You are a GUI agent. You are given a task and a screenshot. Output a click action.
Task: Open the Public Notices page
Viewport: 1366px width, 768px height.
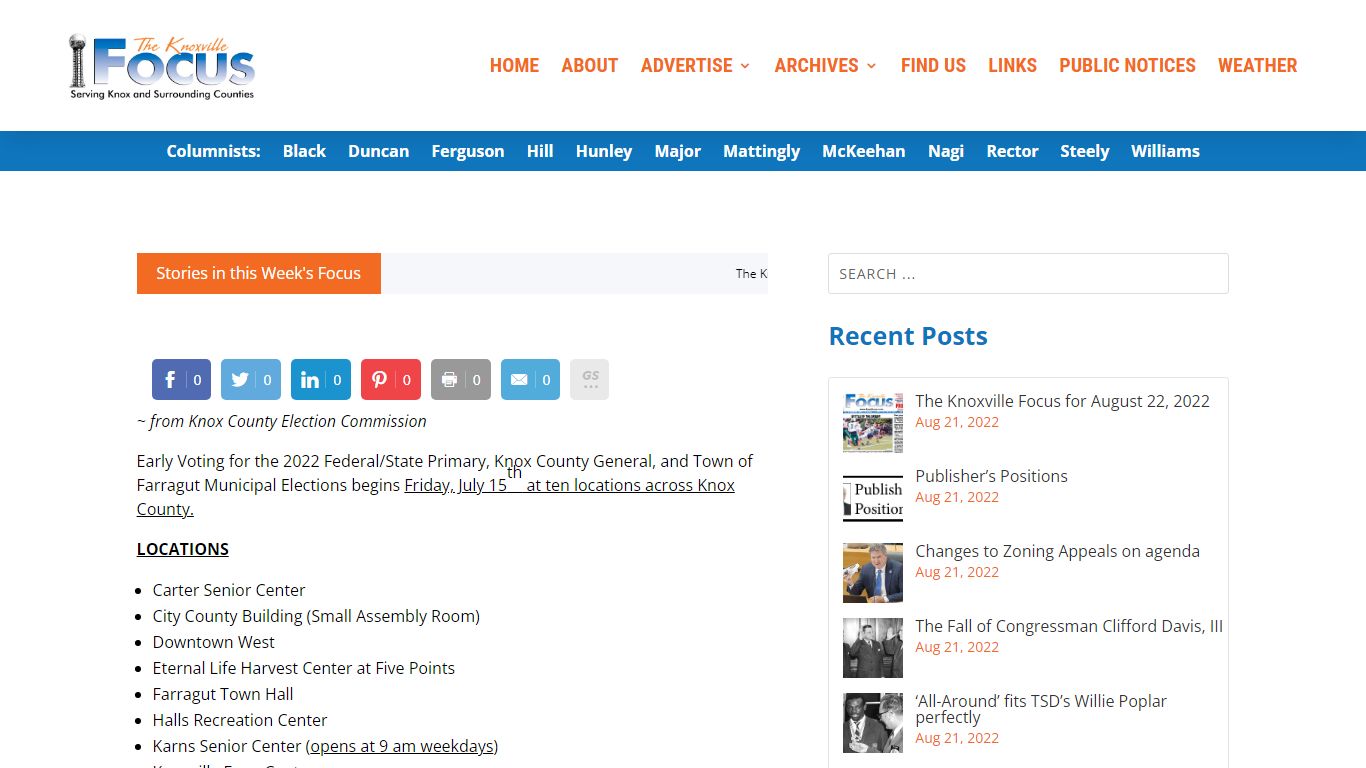point(1127,66)
